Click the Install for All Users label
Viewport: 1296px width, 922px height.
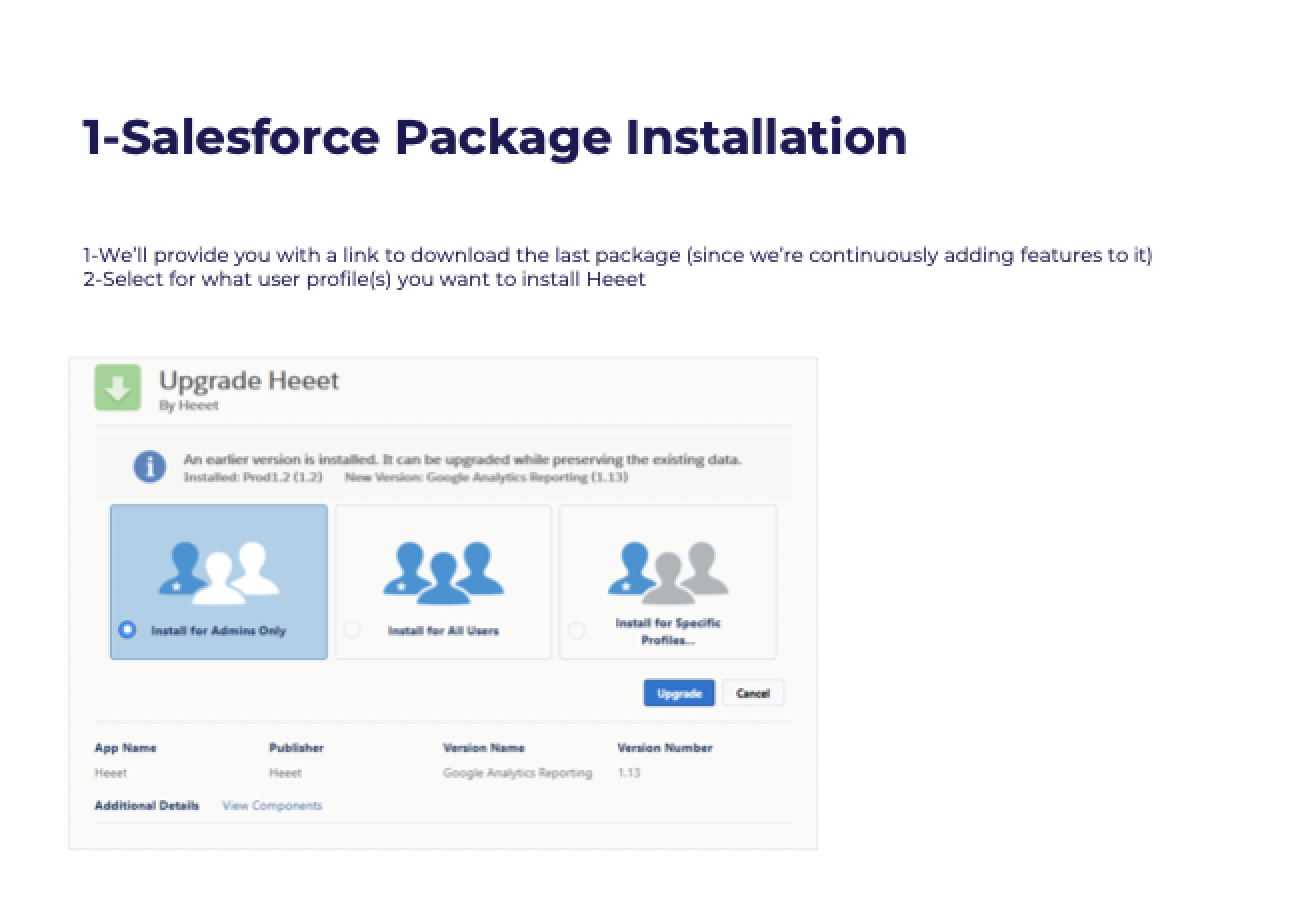(443, 631)
